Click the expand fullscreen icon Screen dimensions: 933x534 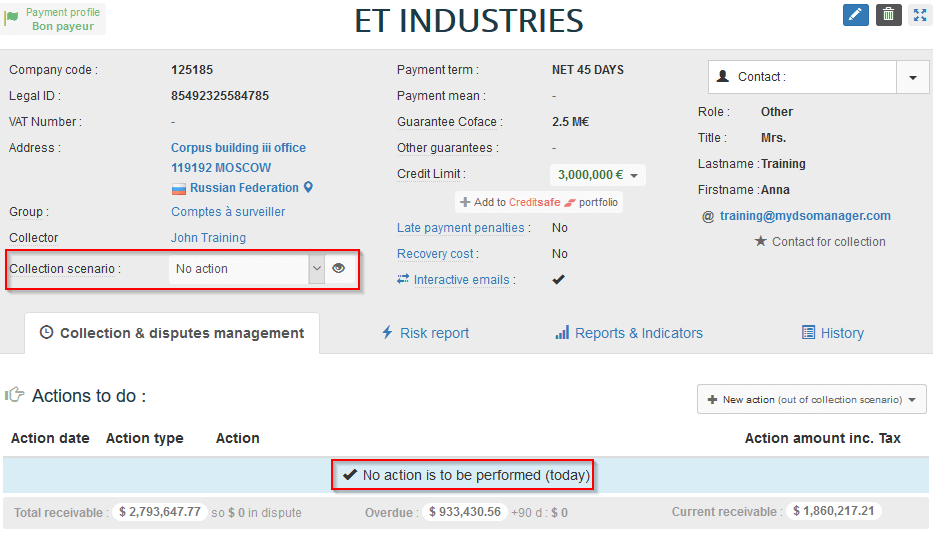[919, 15]
